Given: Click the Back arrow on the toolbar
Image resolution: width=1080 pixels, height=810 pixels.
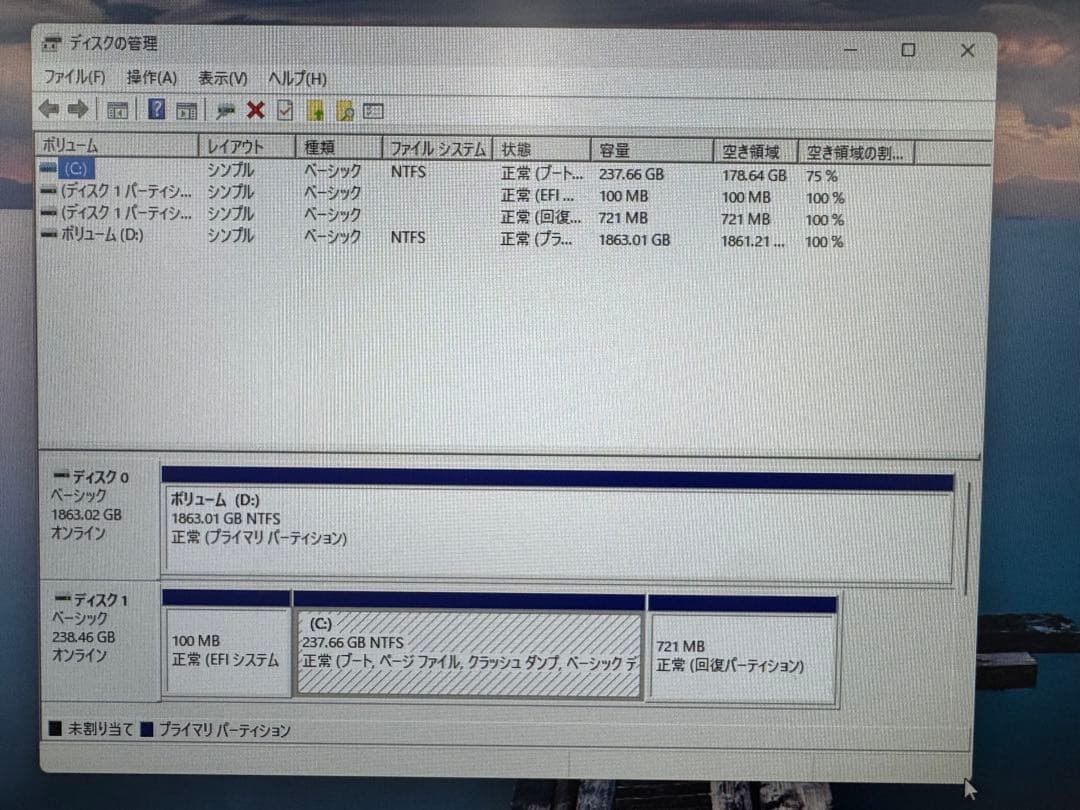Looking at the screenshot, I should (x=47, y=110).
